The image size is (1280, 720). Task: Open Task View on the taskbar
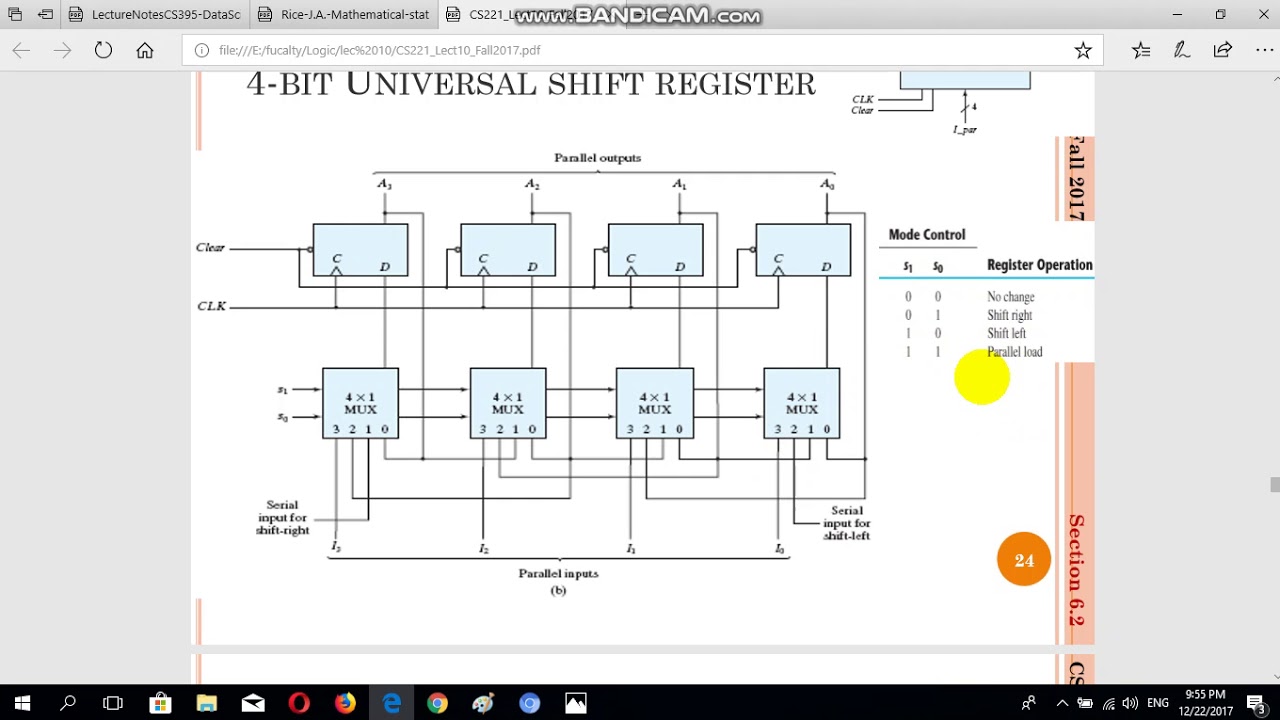coord(113,703)
